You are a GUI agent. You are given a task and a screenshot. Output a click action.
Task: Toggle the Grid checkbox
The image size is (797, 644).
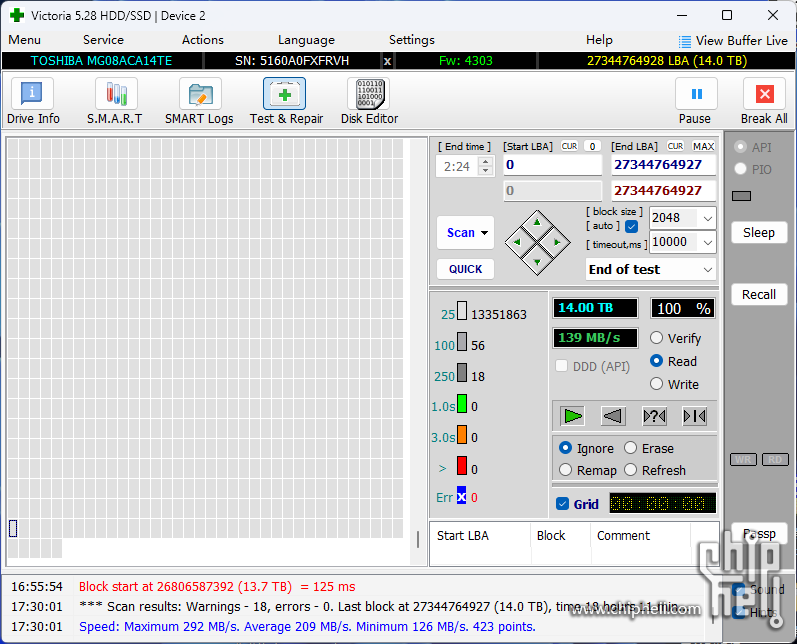click(562, 504)
